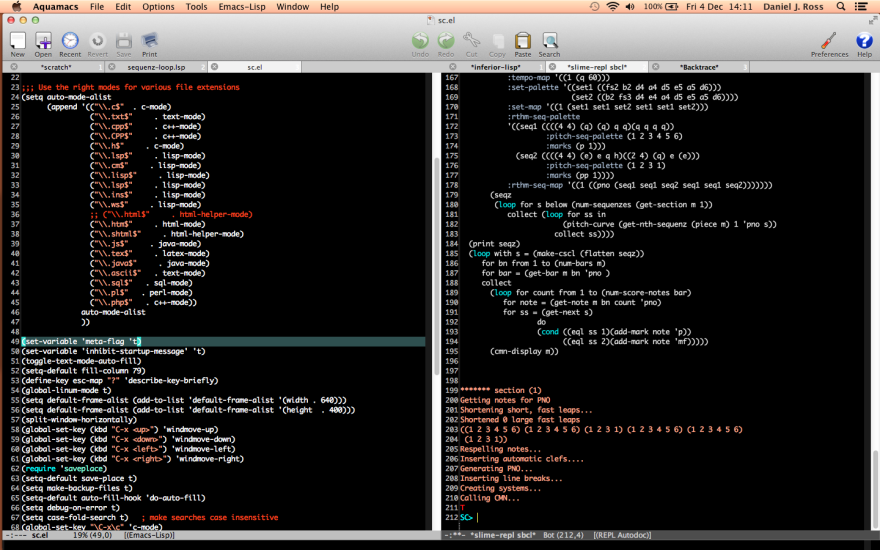
Task: Click the left pane vertical scrollbar
Action: pos(437,267)
